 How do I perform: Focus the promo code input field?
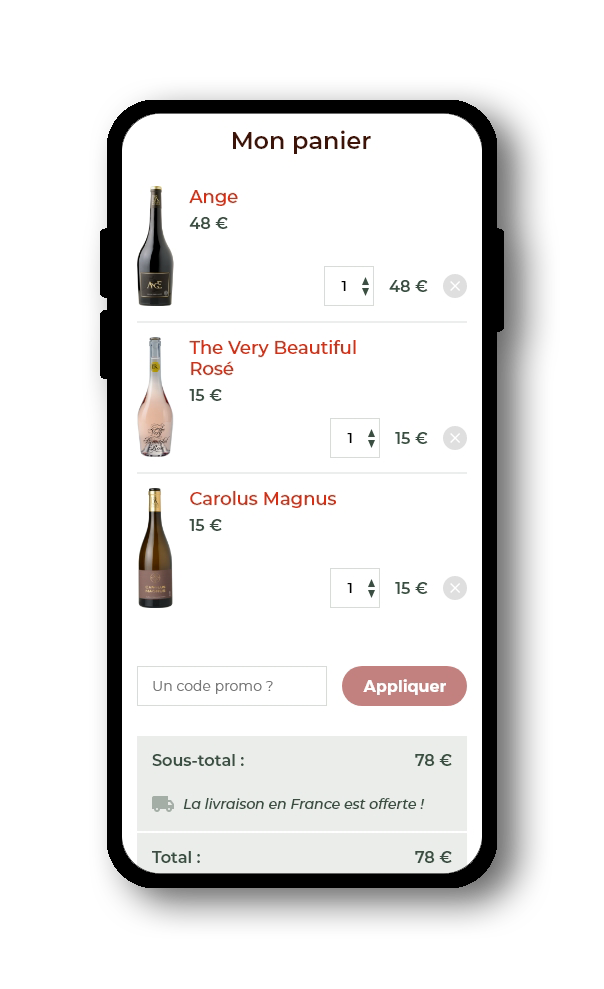click(232, 686)
